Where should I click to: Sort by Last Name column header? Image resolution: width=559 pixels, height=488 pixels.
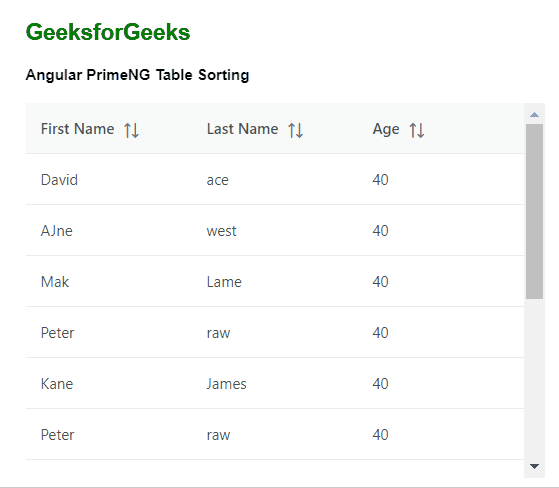(242, 129)
